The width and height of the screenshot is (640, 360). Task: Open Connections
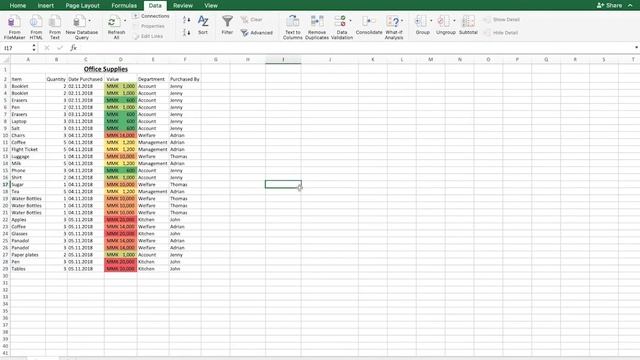point(151,16)
